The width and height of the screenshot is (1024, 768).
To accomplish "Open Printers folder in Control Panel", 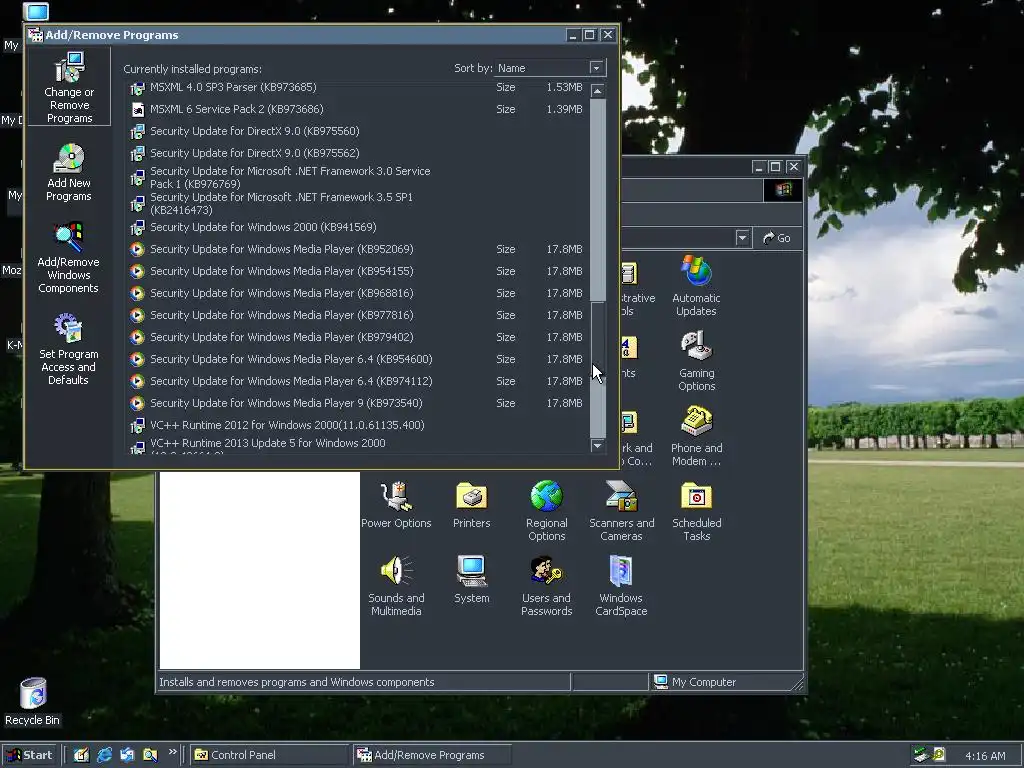I will tap(472, 504).
